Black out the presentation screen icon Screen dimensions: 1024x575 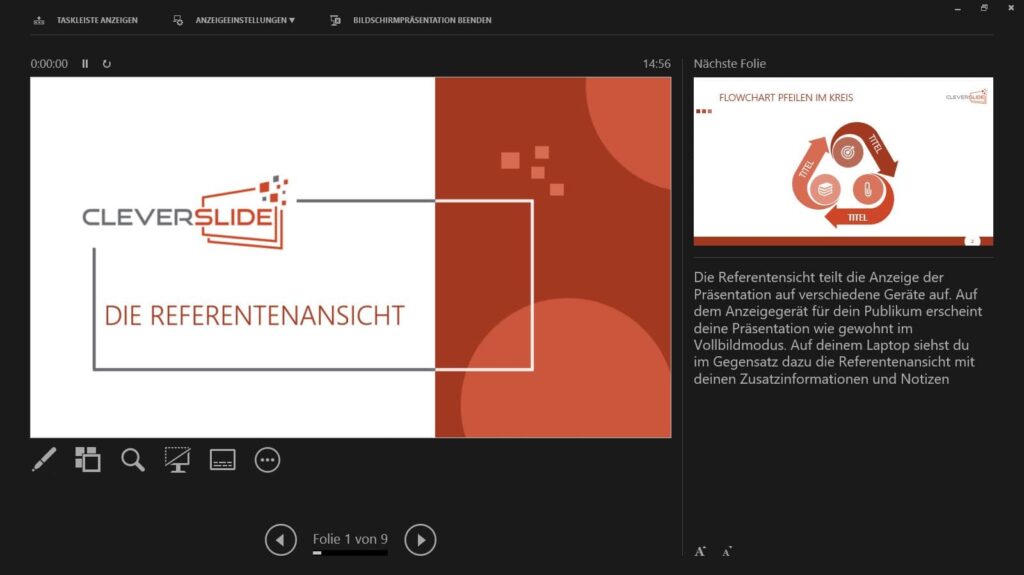178,459
